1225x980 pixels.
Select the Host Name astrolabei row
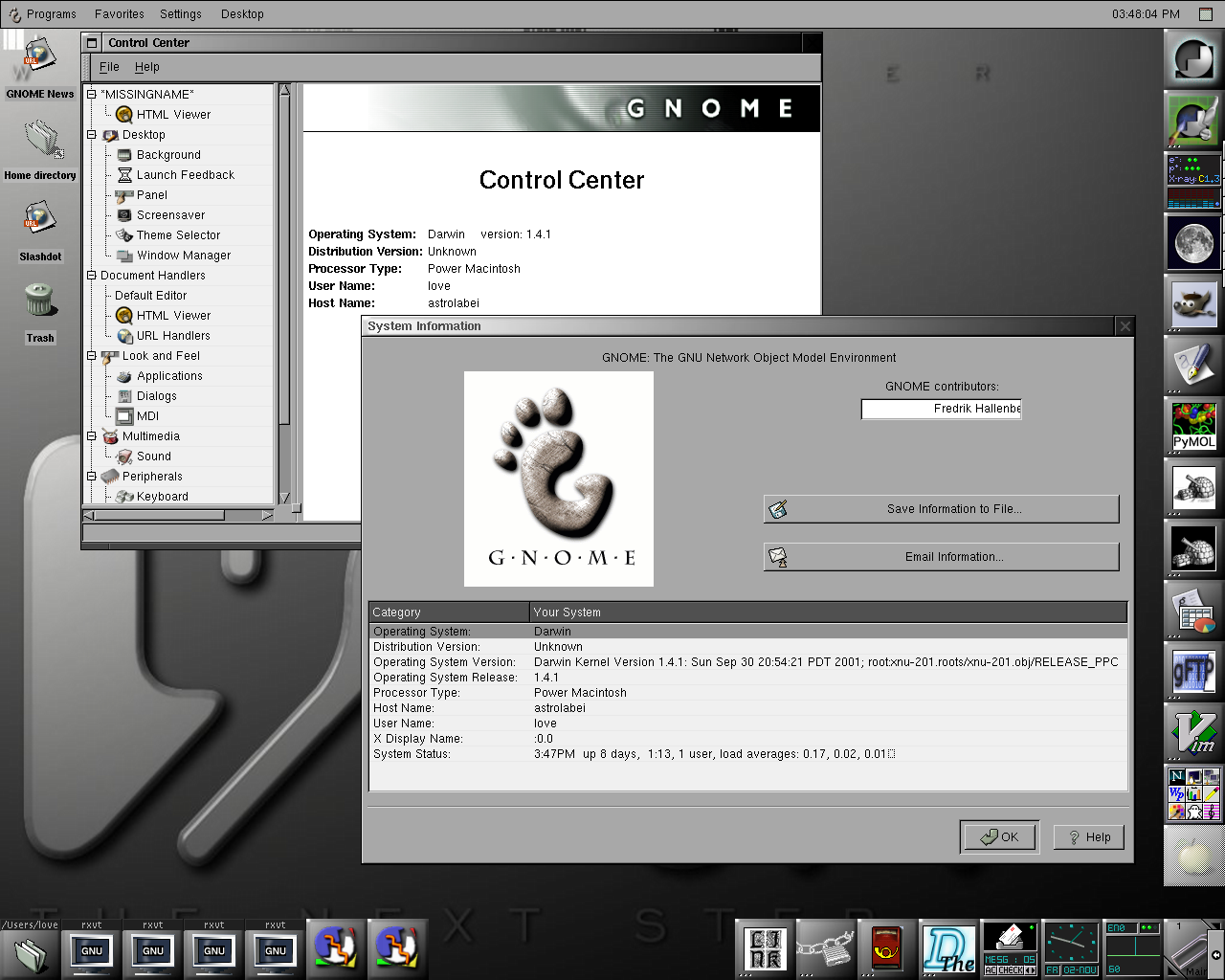748,708
